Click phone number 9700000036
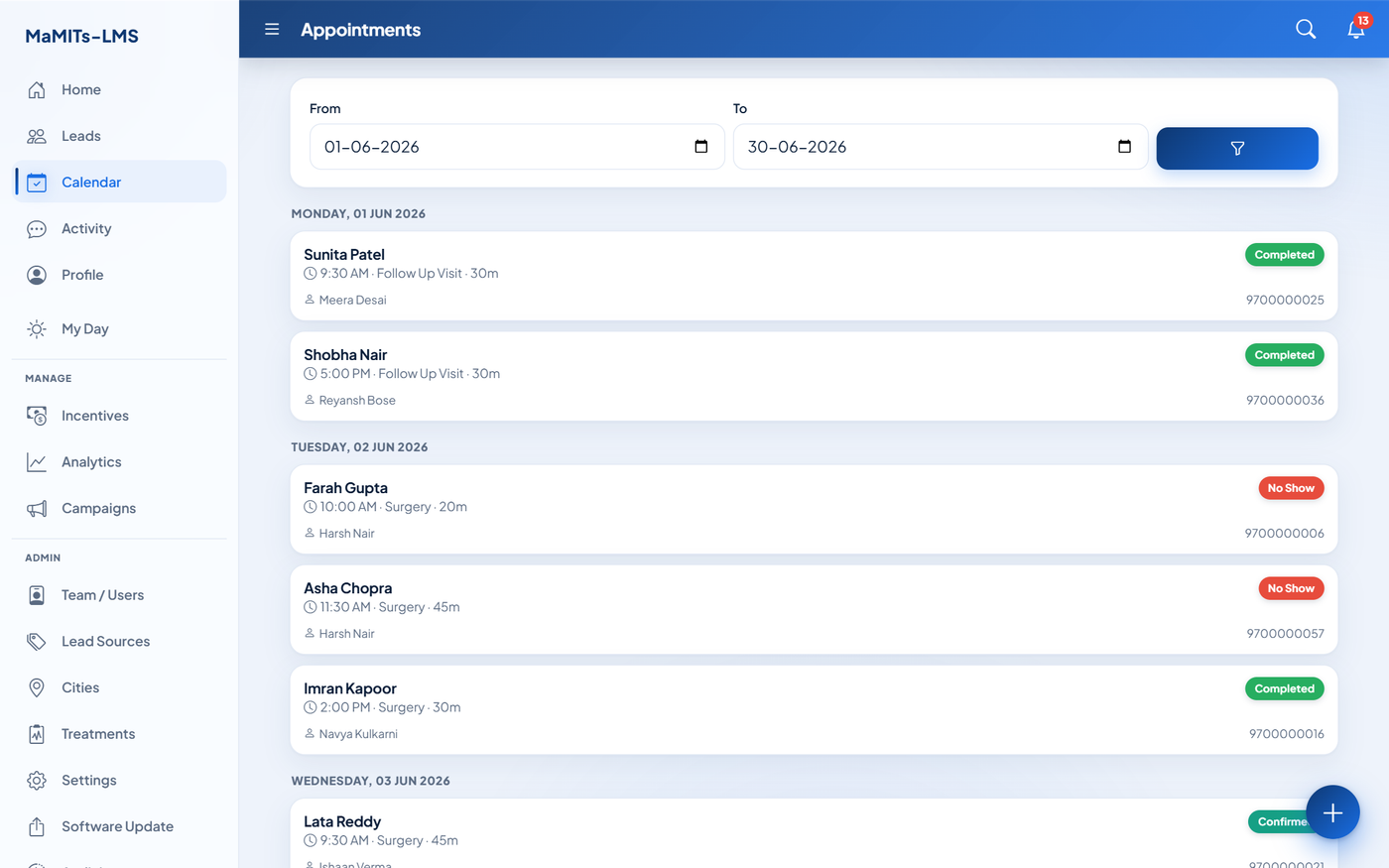Image resolution: width=1389 pixels, height=868 pixels. coord(1285,401)
